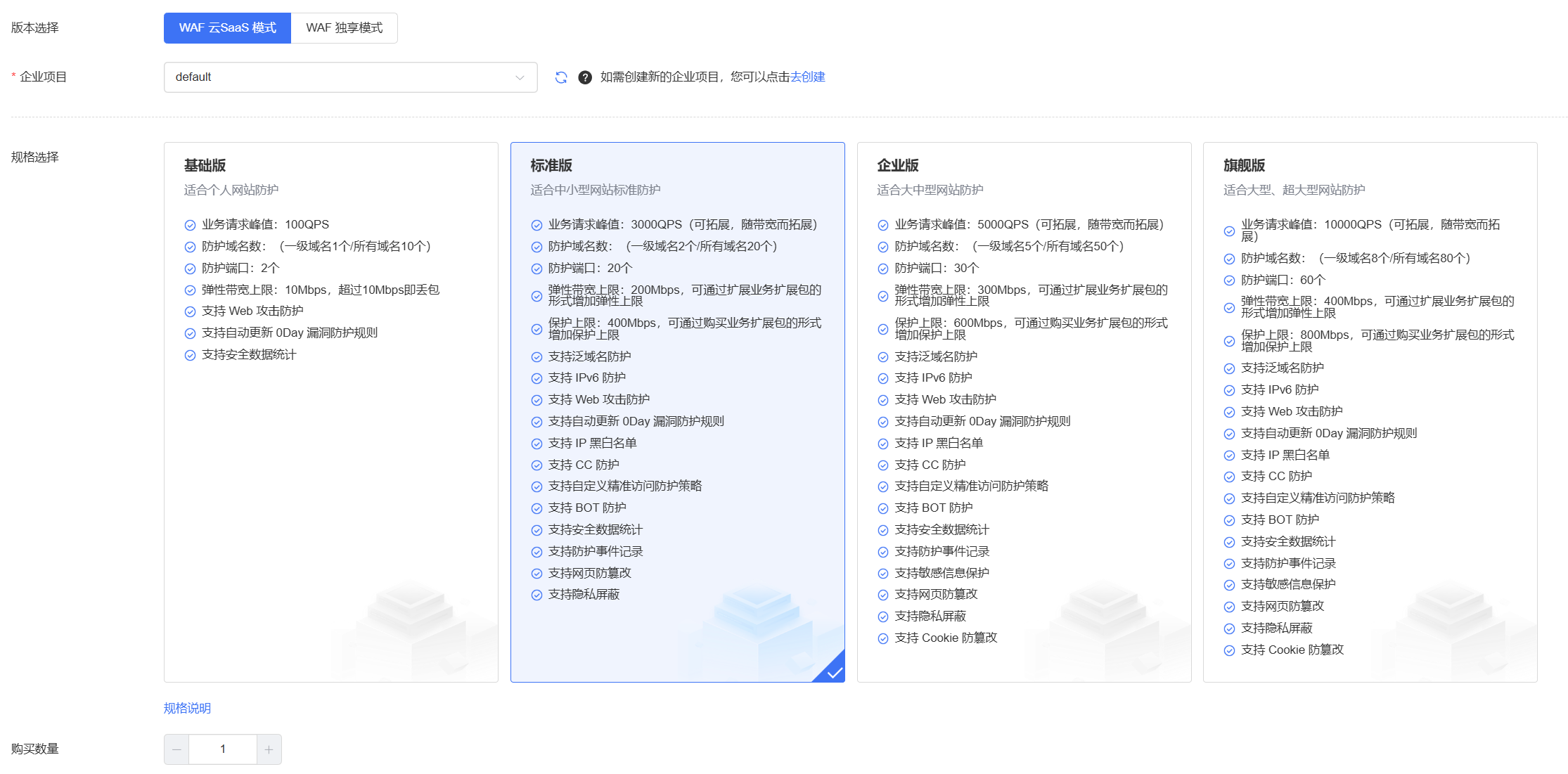Screen dimensions: 1568x774
Task: Open the 规格说明 link
Action: click(x=187, y=708)
